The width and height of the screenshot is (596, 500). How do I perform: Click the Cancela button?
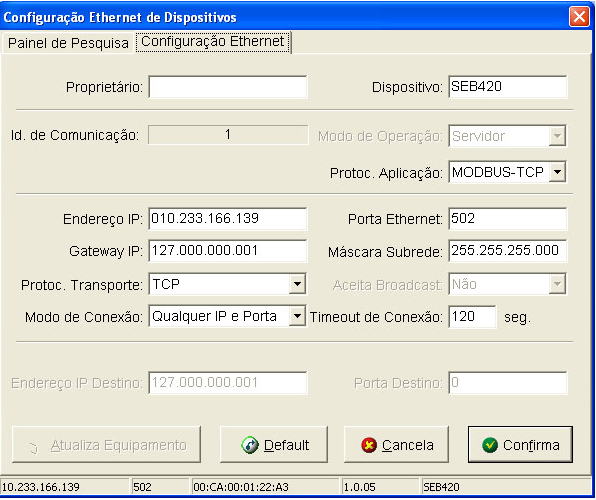click(396, 444)
